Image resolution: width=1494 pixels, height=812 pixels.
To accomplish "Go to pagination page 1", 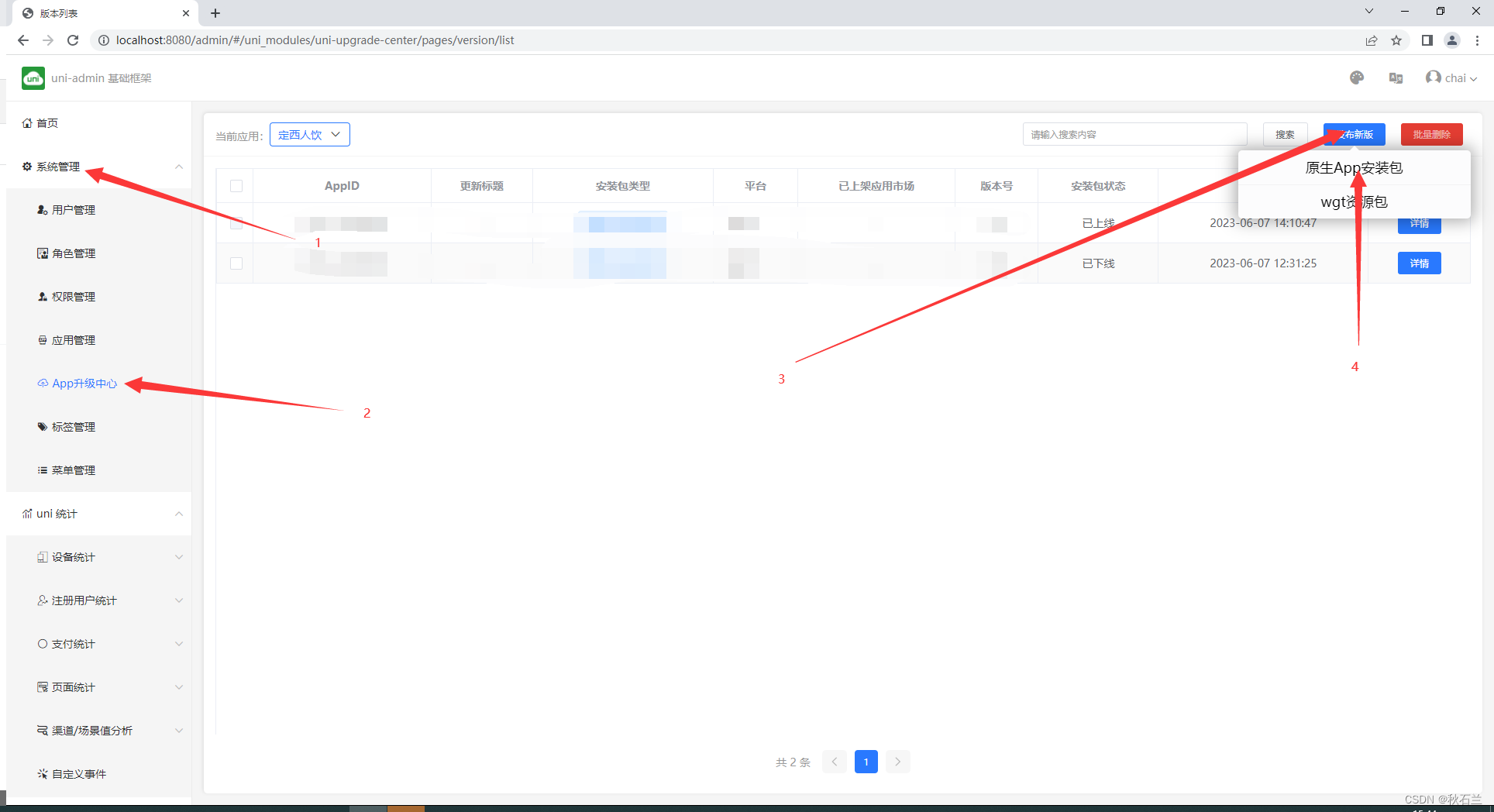I will click(866, 762).
